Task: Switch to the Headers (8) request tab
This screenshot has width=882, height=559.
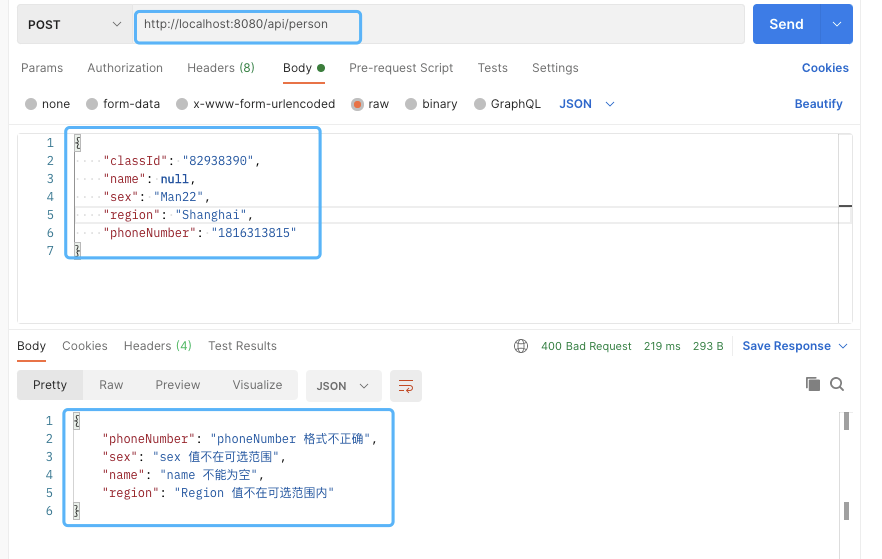Action: 220,68
